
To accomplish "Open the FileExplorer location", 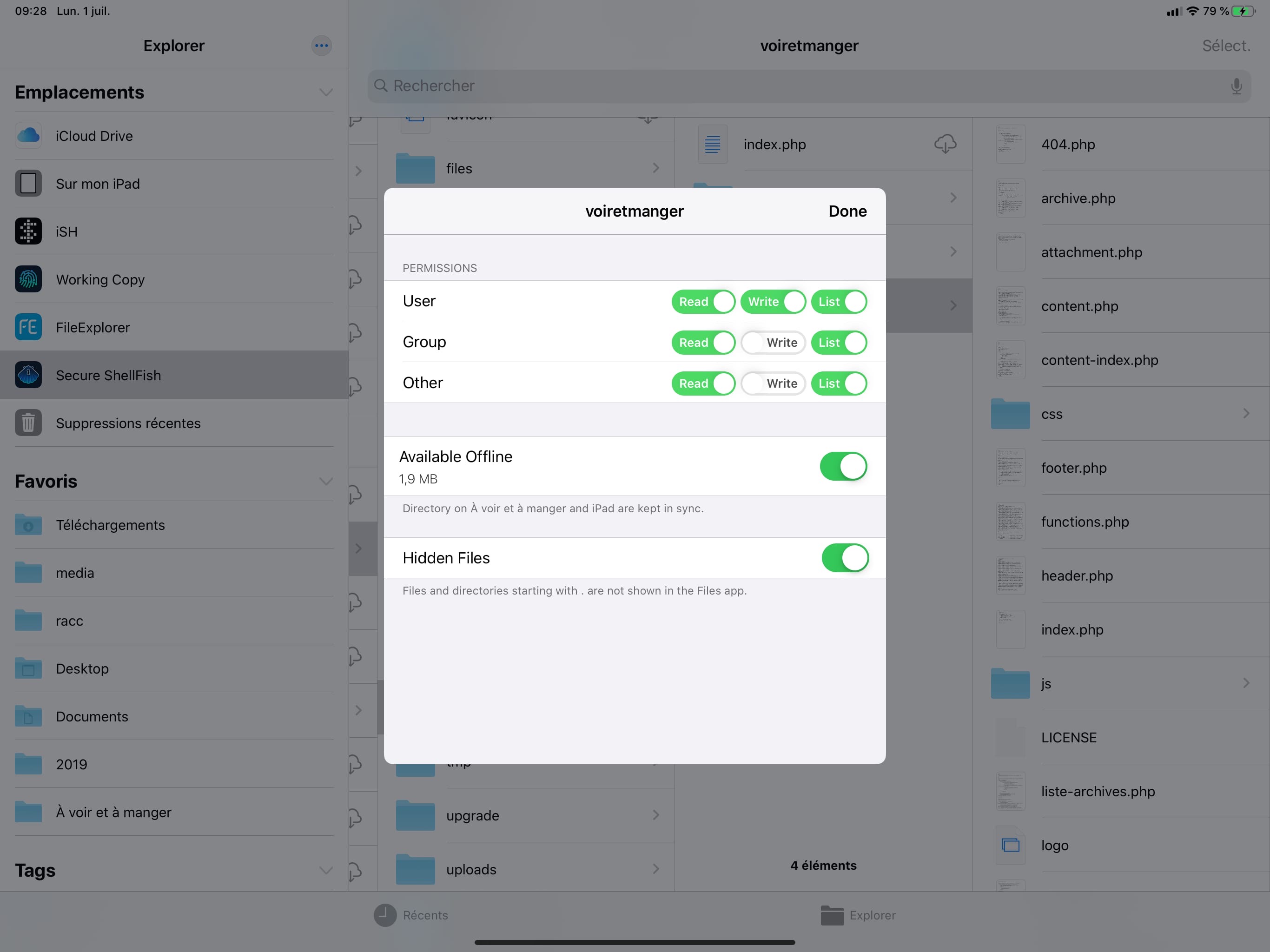I will coord(93,327).
